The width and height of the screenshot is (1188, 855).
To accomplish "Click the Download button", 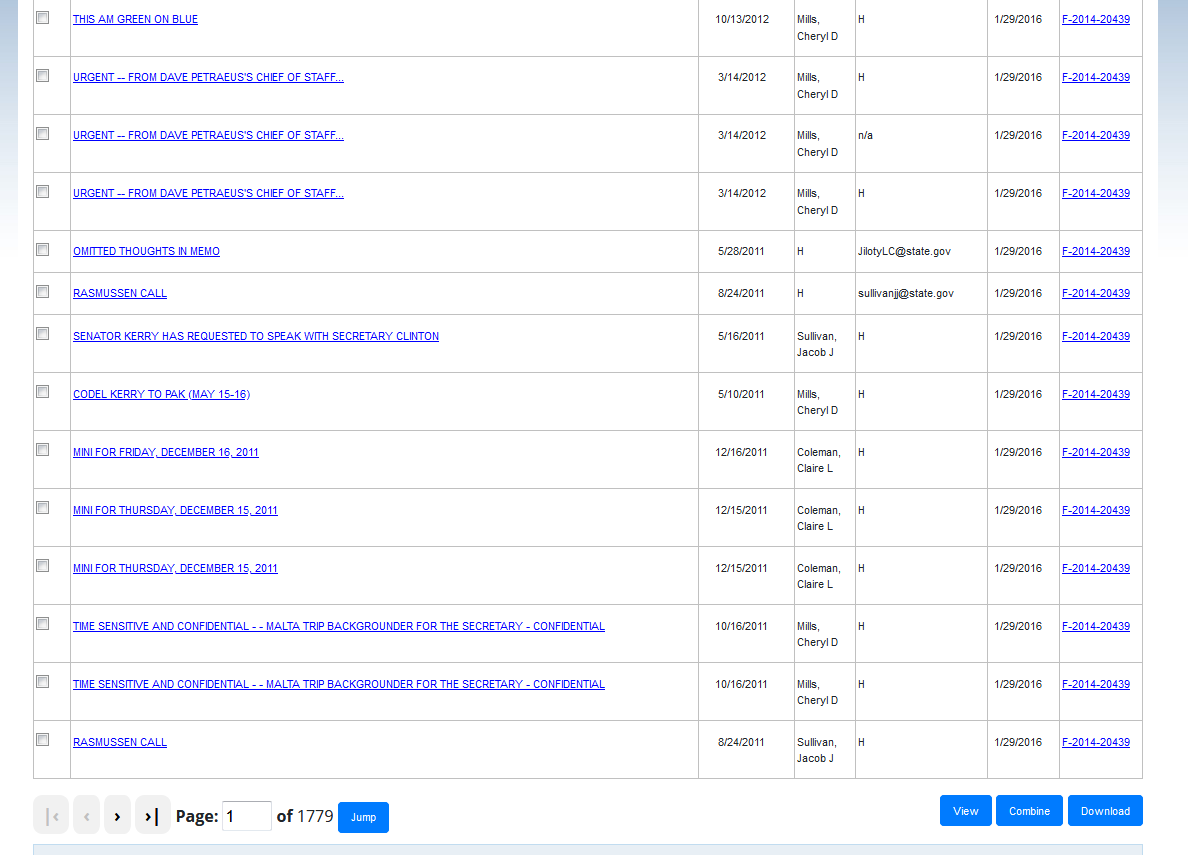I will 1105,810.
